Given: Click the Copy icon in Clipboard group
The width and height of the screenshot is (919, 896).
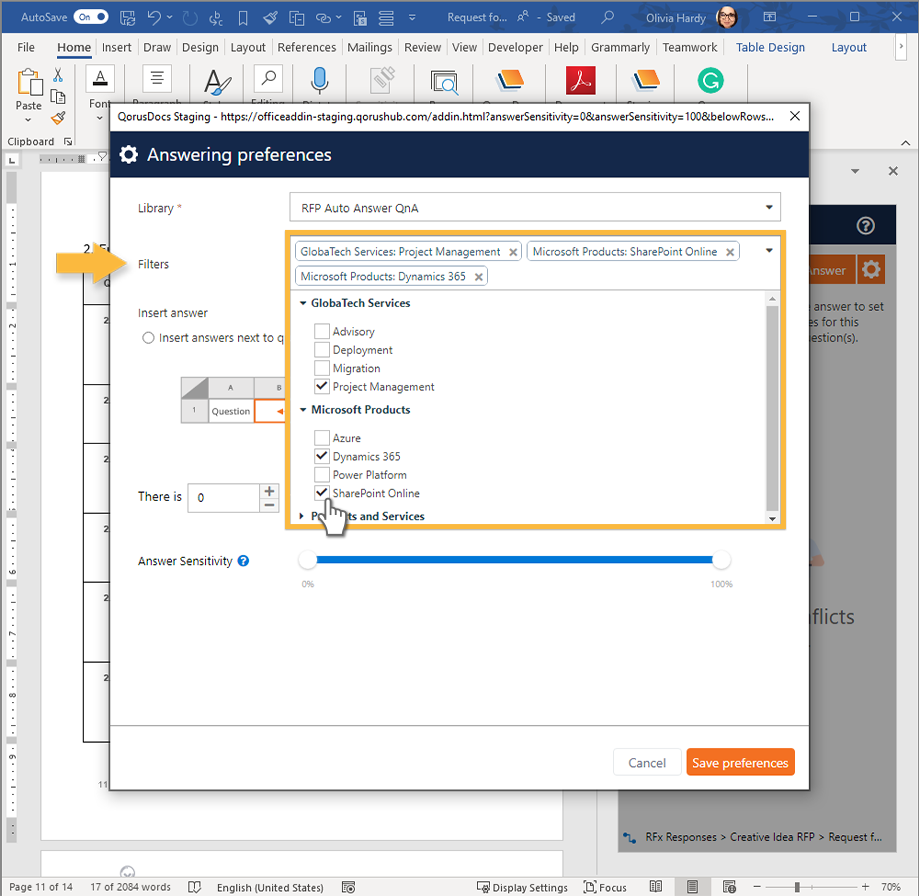Looking at the screenshot, I should [x=58, y=97].
